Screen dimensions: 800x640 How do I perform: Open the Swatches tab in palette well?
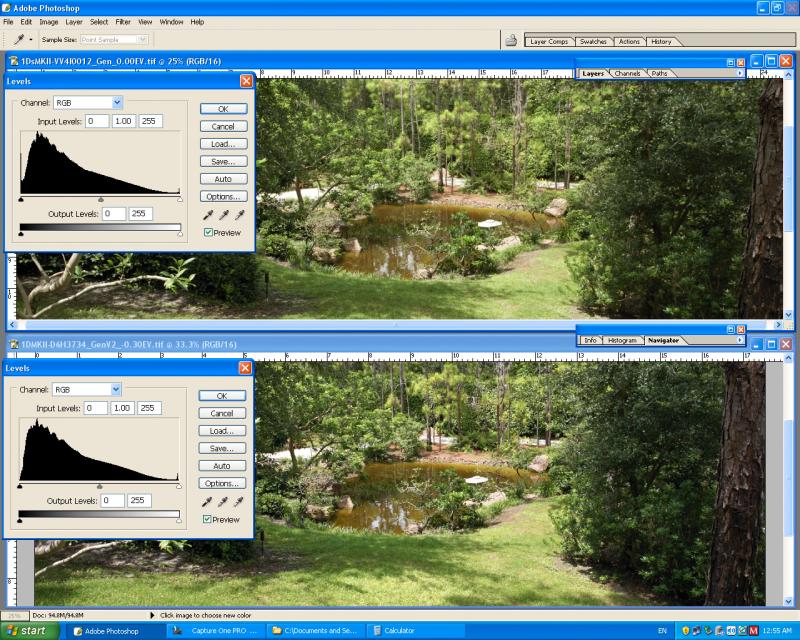pos(593,41)
